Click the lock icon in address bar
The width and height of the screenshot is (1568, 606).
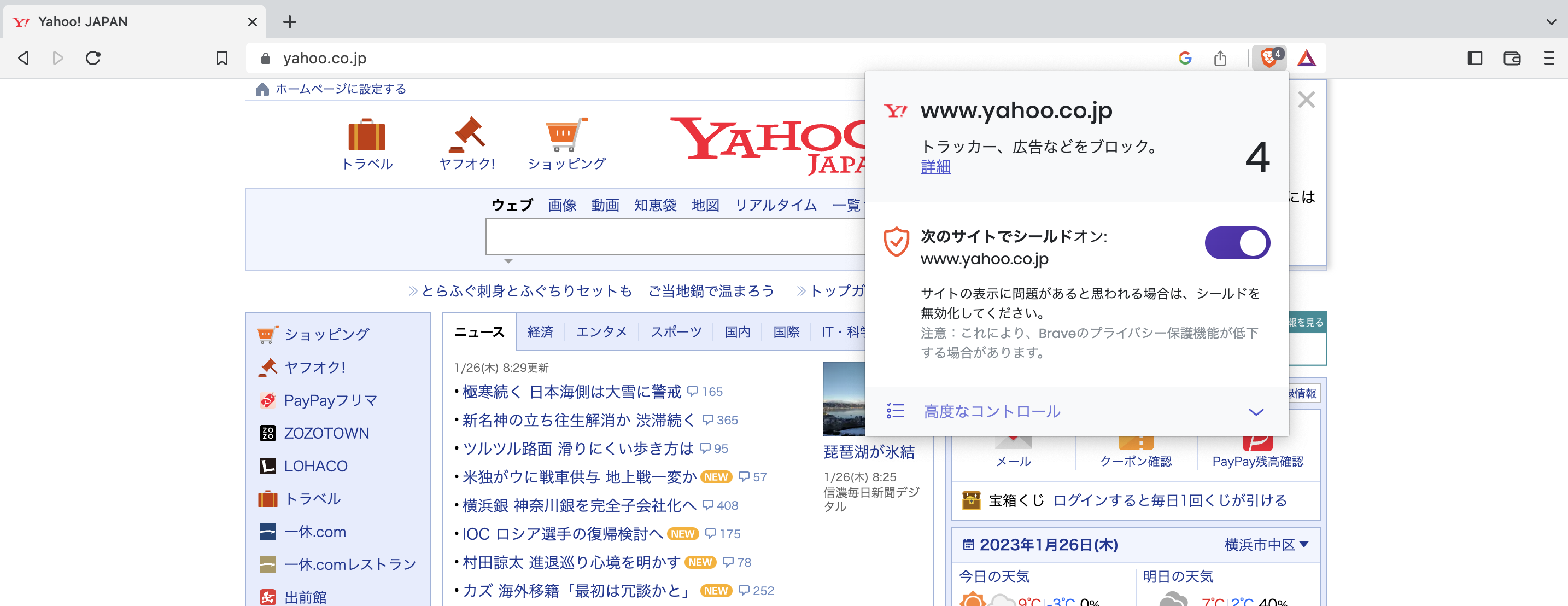[x=265, y=59]
